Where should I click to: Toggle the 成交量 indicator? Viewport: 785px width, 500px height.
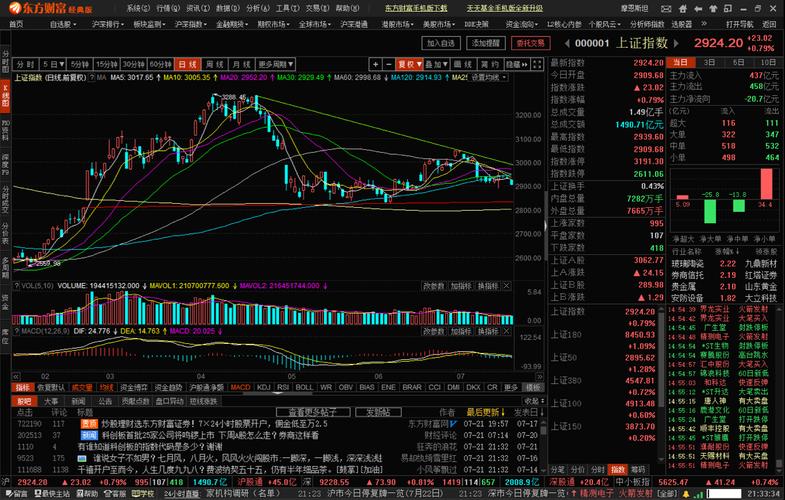pyautogui.click(x=82, y=387)
